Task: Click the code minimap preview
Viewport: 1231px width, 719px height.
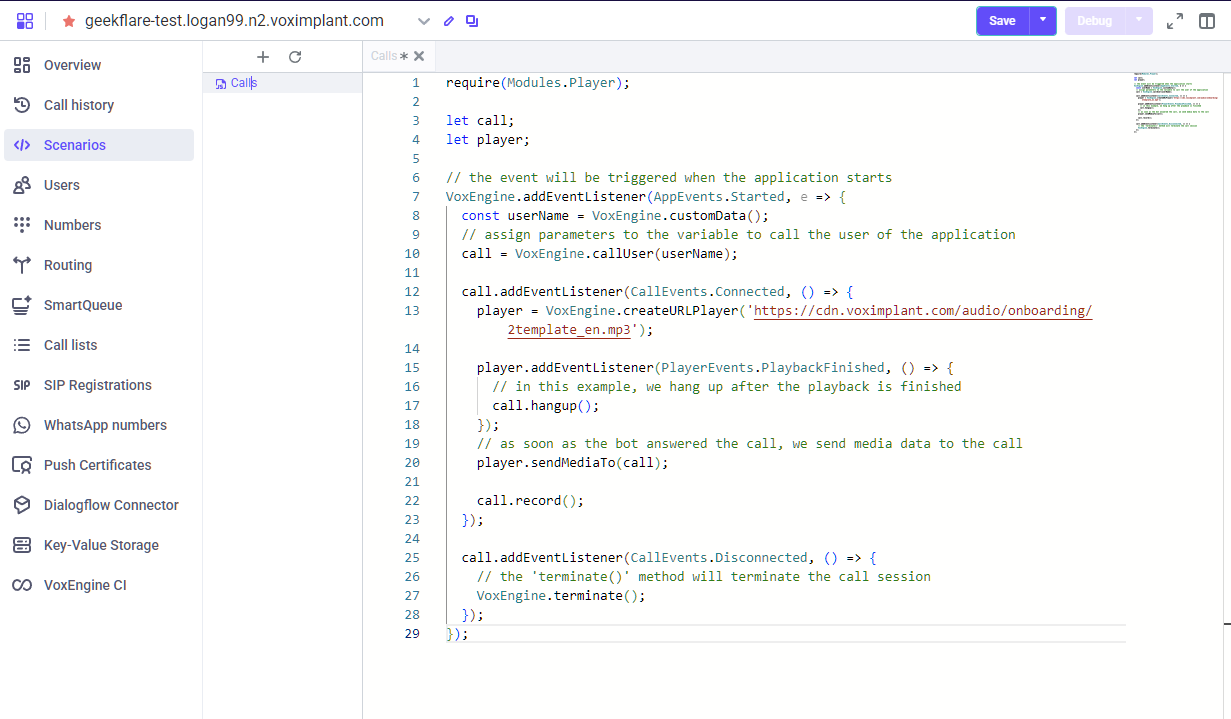Action: 1166,103
